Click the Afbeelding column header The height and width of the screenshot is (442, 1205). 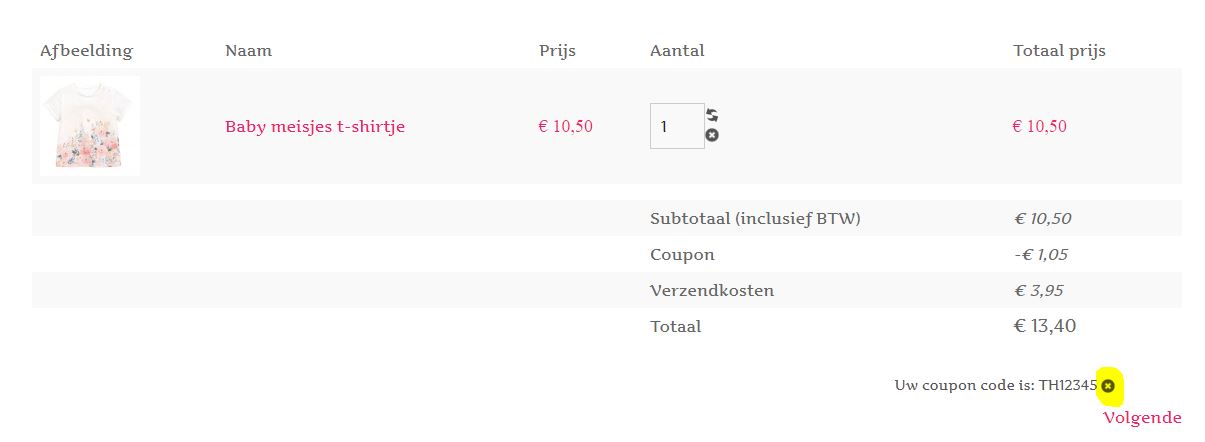point(86,51)
